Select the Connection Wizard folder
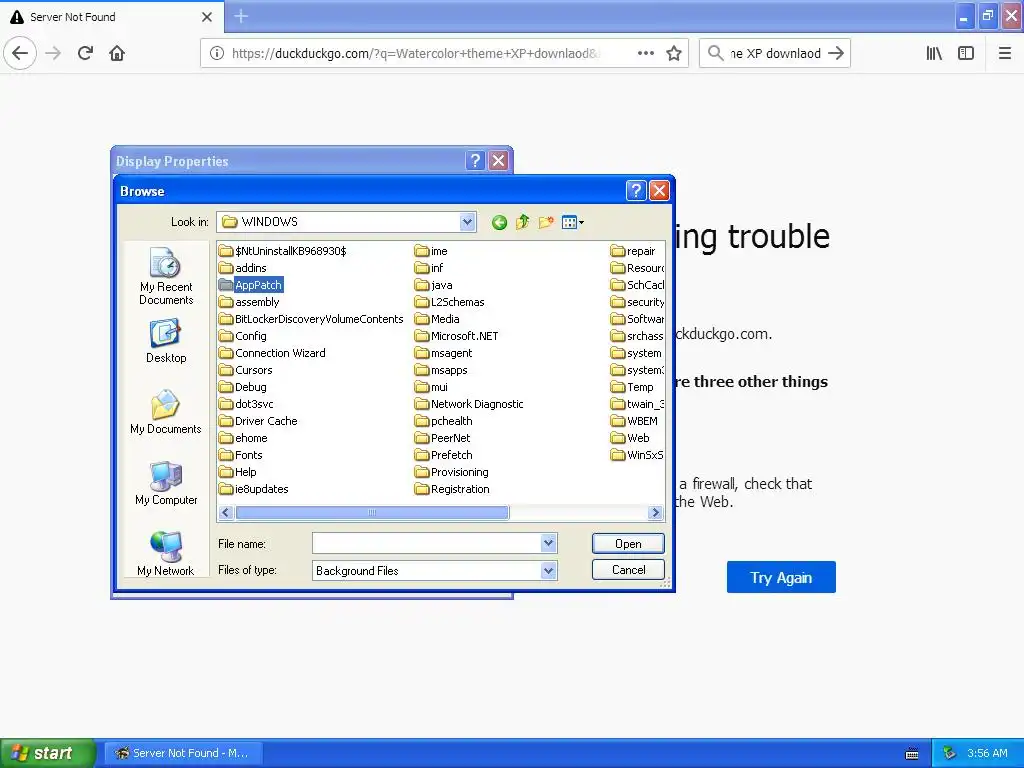 pos(272,353)
